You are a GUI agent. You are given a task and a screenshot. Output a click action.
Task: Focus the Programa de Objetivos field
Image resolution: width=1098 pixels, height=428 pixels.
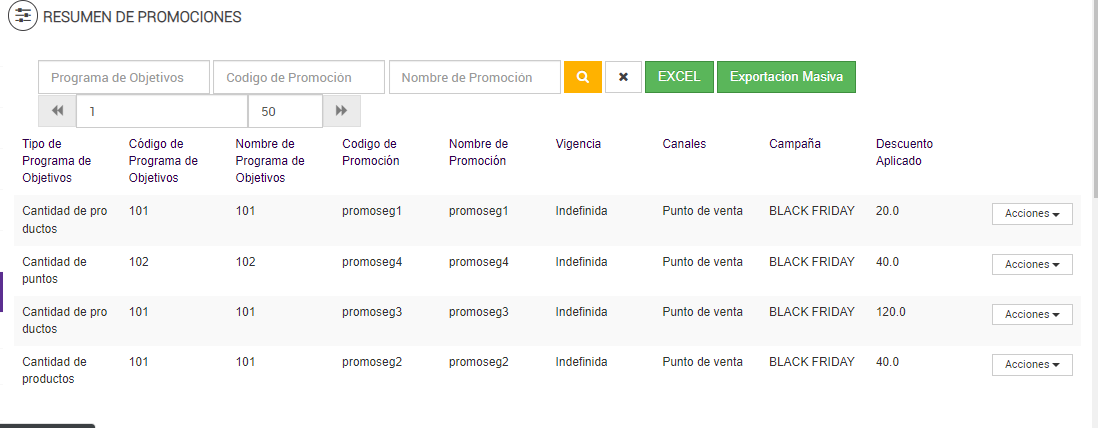click(124, 77)
